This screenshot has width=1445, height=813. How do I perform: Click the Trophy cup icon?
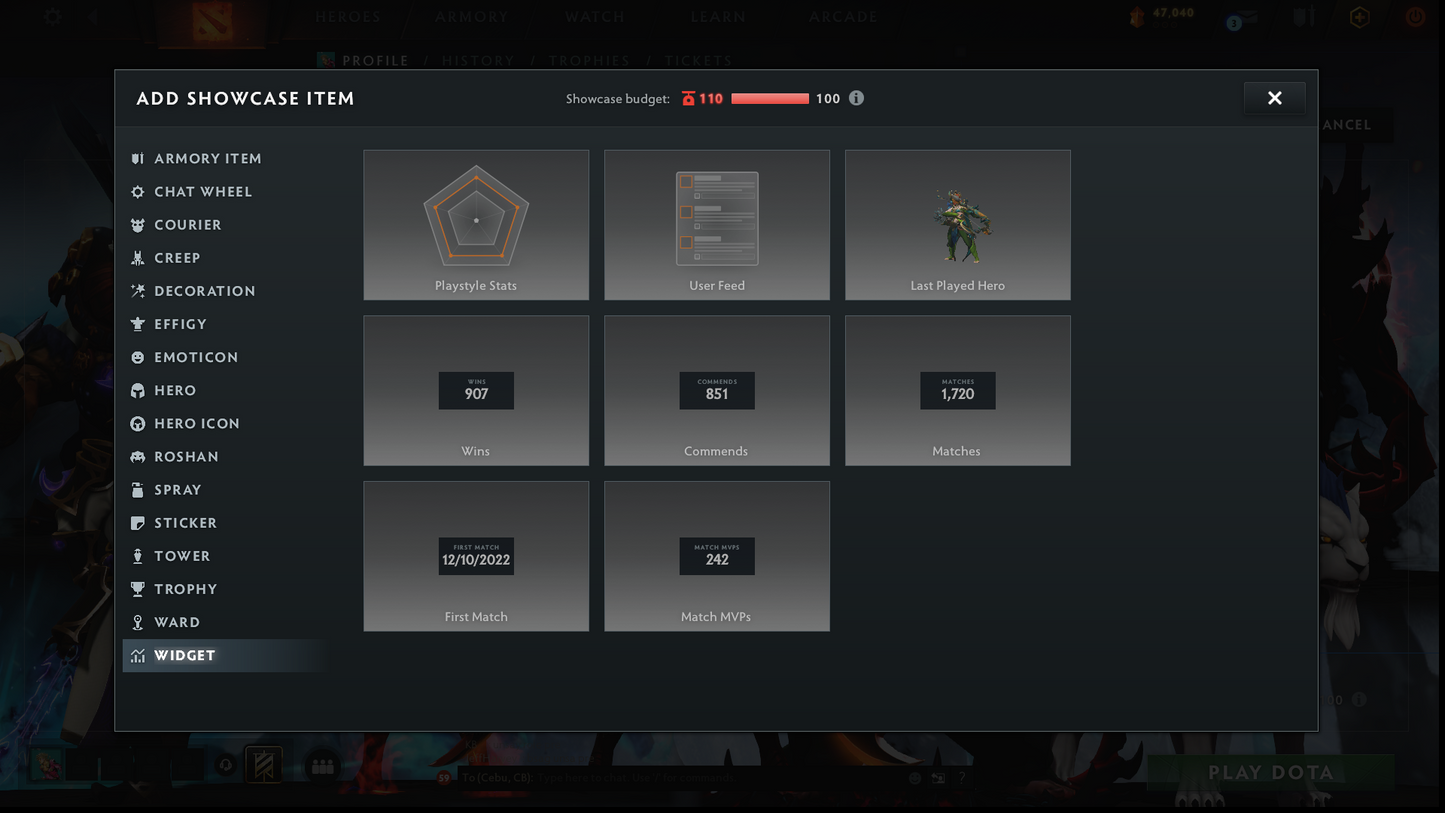coord(138,589)
